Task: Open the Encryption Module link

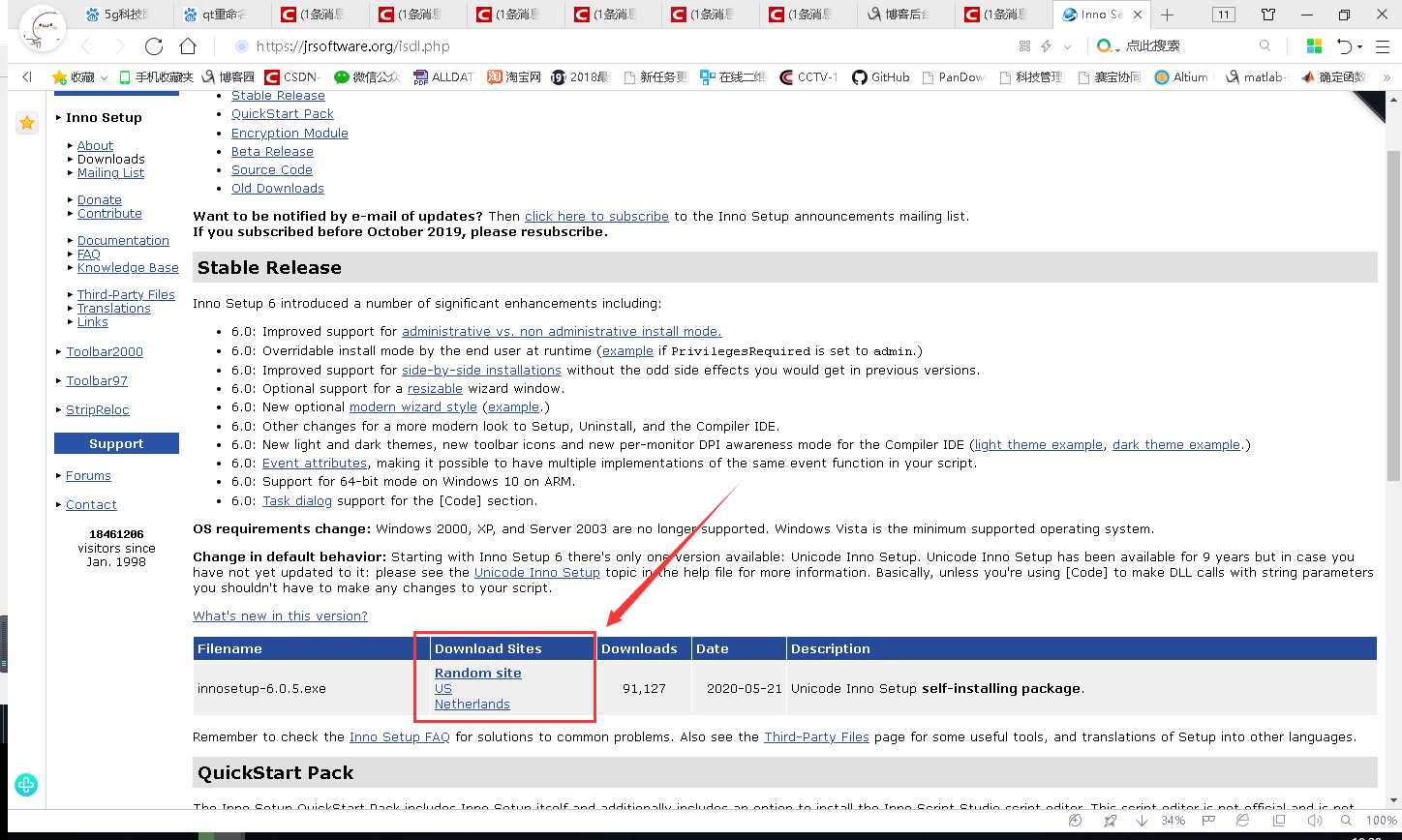Action: coord(290,134)
